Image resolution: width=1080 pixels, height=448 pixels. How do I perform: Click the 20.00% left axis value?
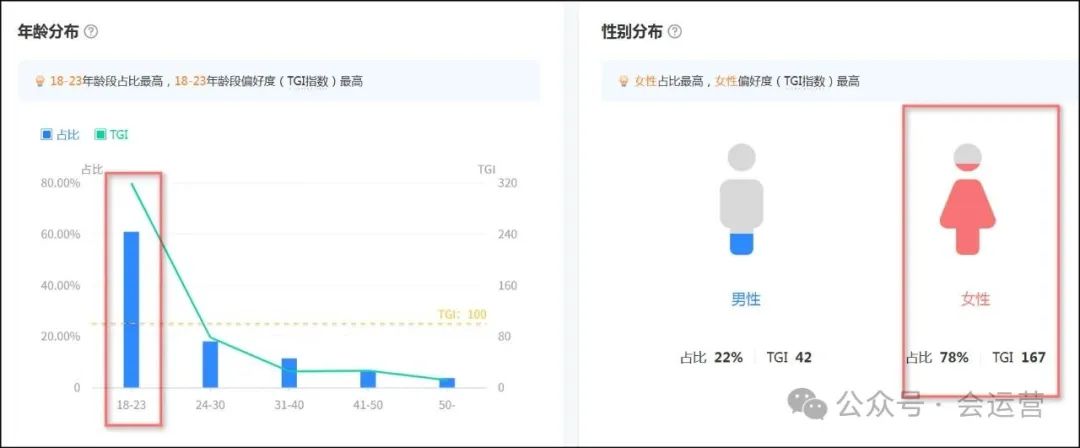point(61,336)
